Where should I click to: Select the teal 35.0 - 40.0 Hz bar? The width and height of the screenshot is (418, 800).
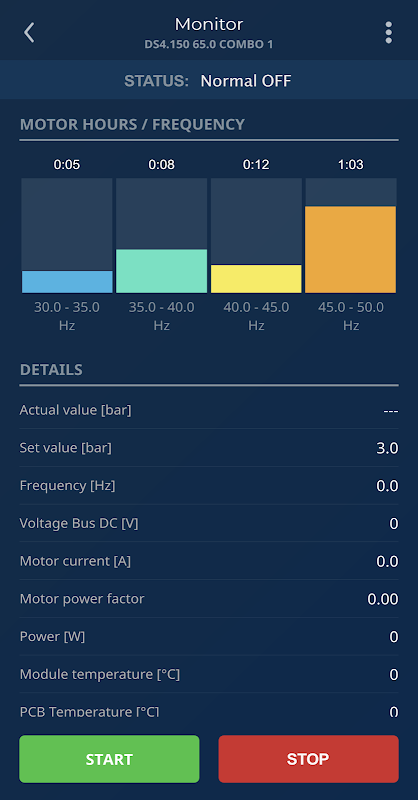tap(161, 271)
